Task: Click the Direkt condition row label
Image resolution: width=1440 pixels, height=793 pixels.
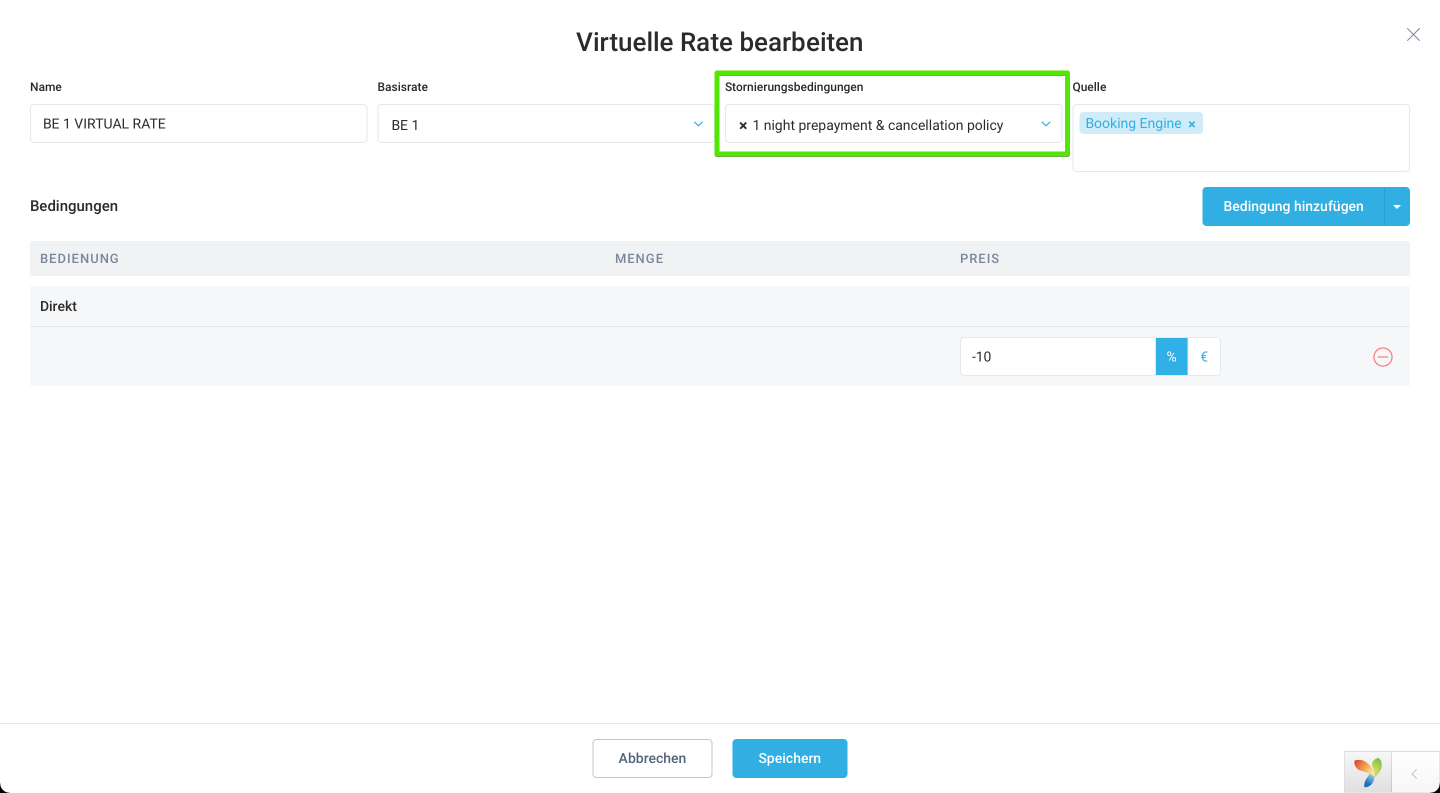Action: (59, 306)
